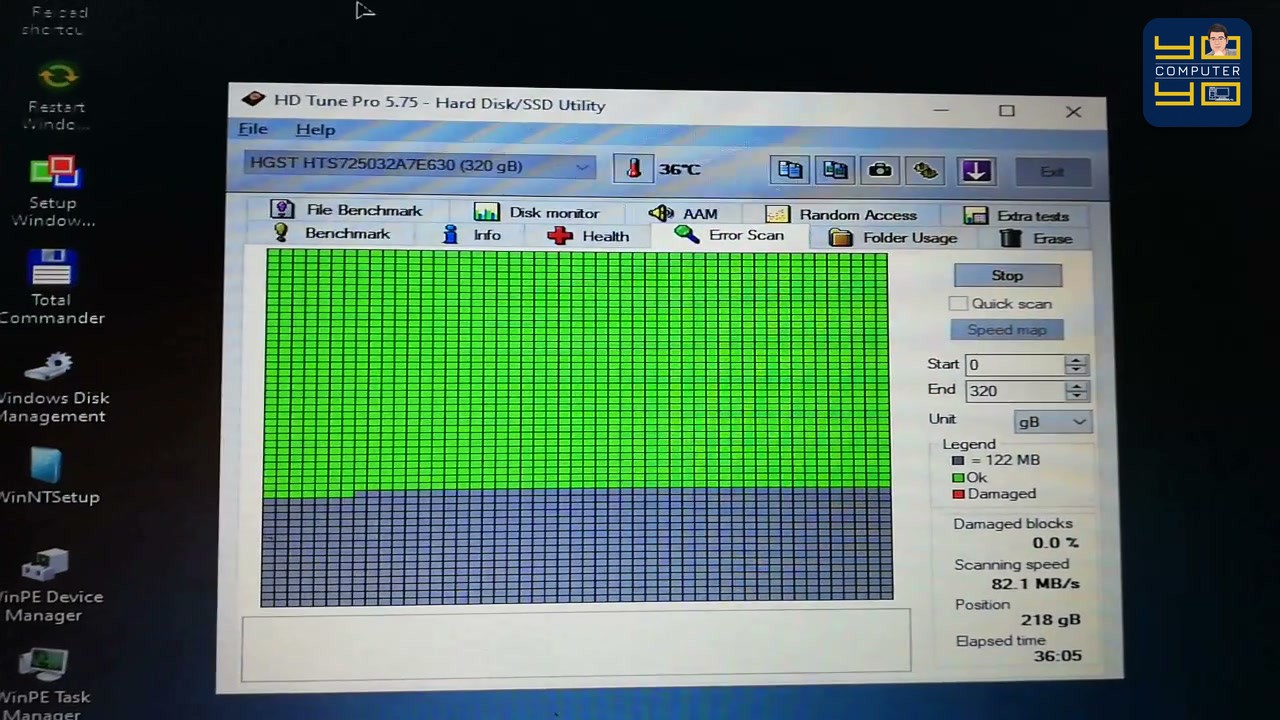Click the camera save screenshot icon

[x=880, y=170]
